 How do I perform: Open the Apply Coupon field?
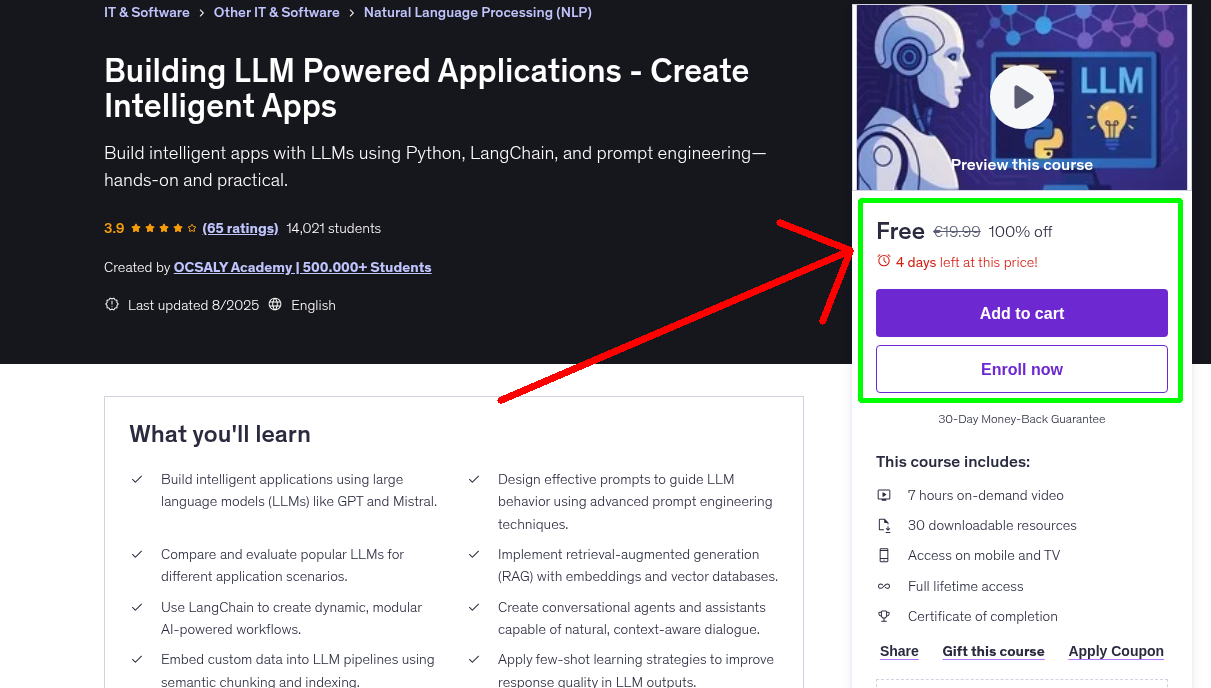(1115, 651)
